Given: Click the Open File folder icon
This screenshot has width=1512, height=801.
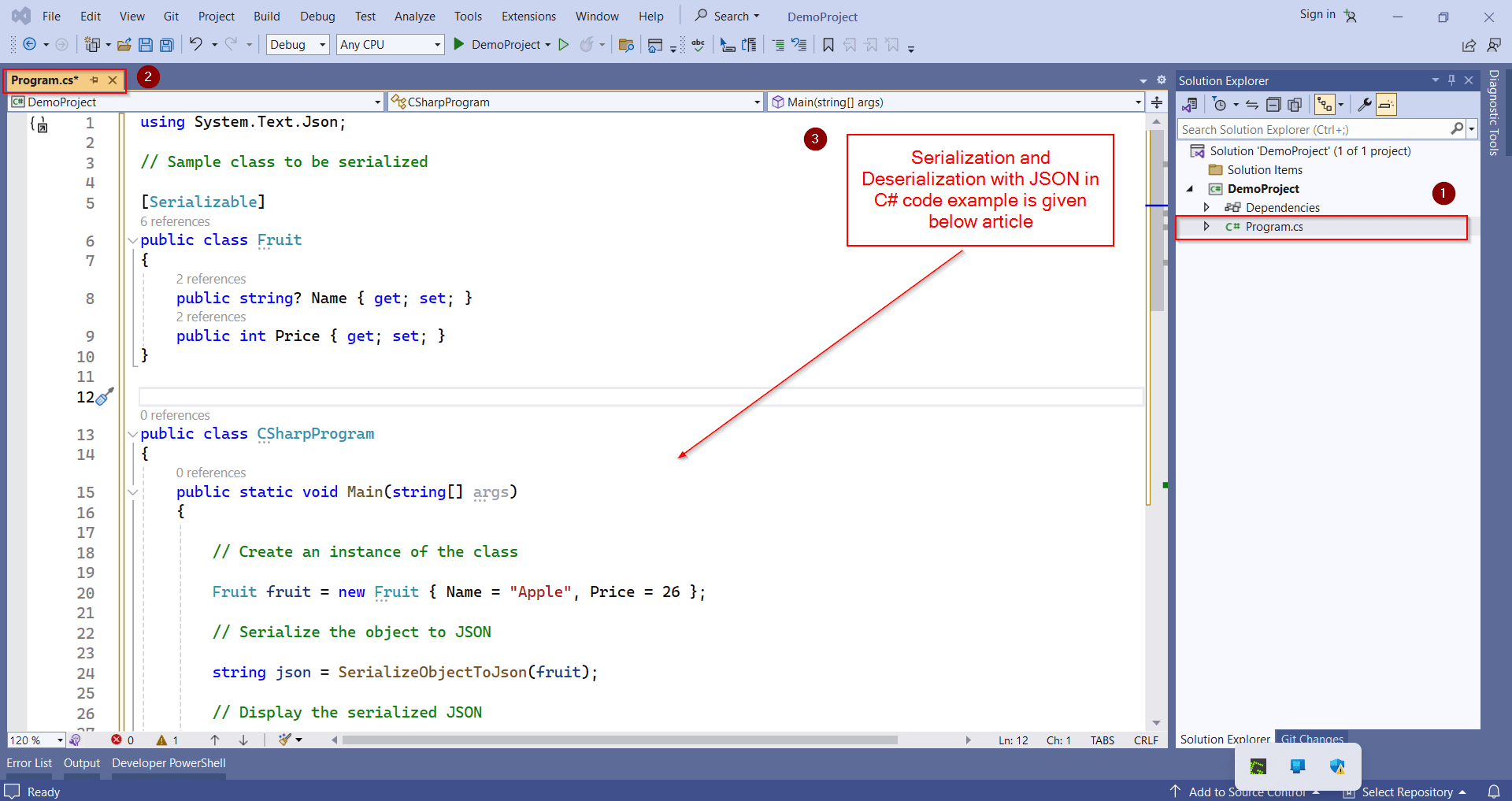Looking at the screenshot, I should pyautogui.click(x=124, y=45).
